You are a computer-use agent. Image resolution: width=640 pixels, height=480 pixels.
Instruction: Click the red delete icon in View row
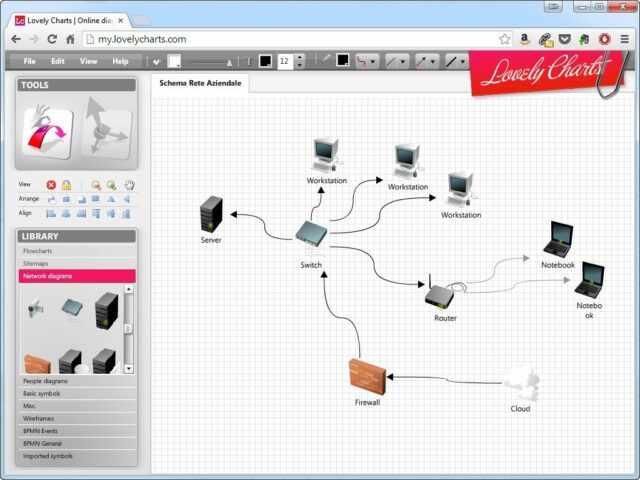click(x=51, y=185)
